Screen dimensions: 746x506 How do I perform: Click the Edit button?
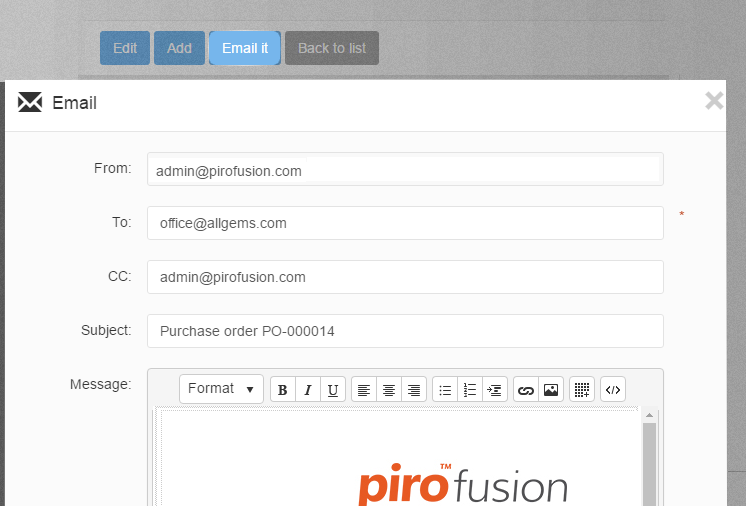[125, 48]
